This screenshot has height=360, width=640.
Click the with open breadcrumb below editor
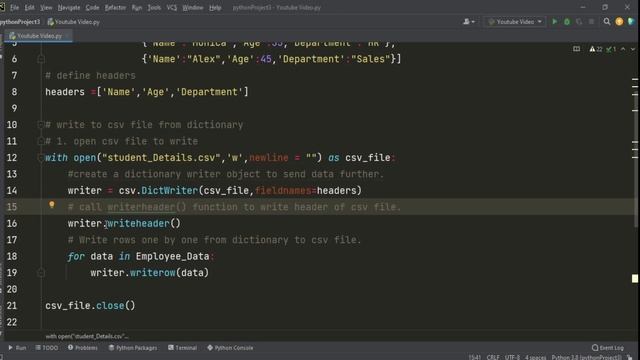click(x=87, y=336)
